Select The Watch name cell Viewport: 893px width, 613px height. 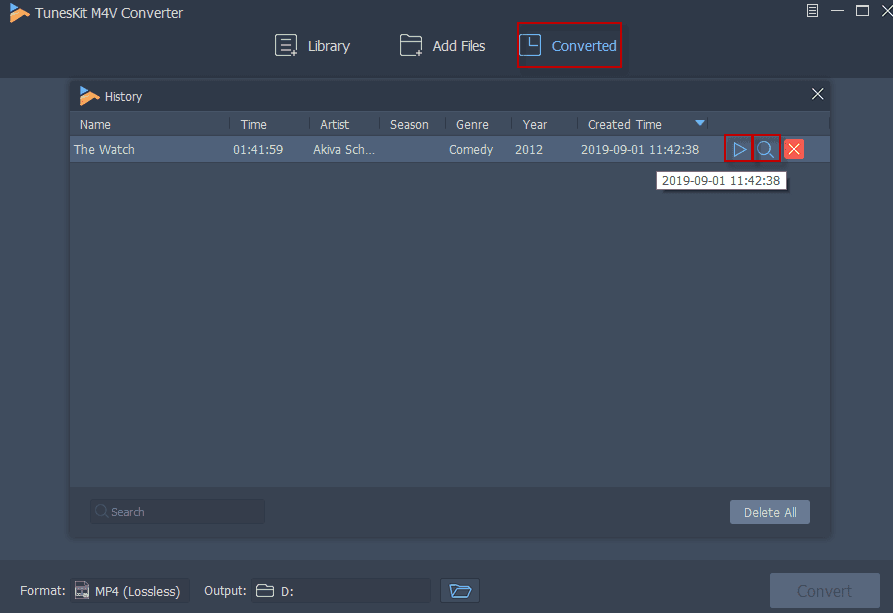click(x=104, y=149)
